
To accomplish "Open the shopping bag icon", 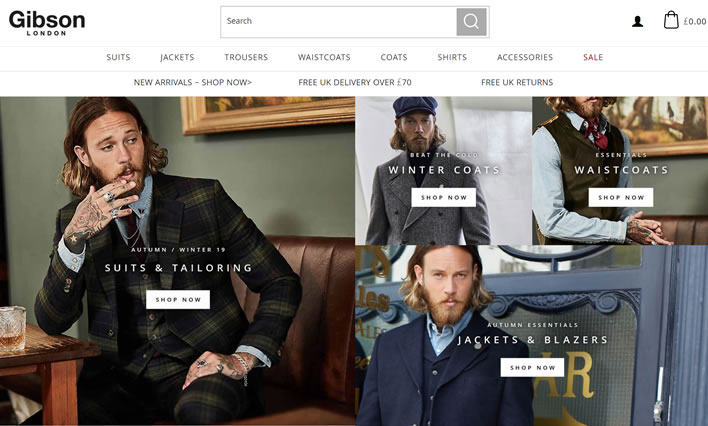I will point(671,20).
